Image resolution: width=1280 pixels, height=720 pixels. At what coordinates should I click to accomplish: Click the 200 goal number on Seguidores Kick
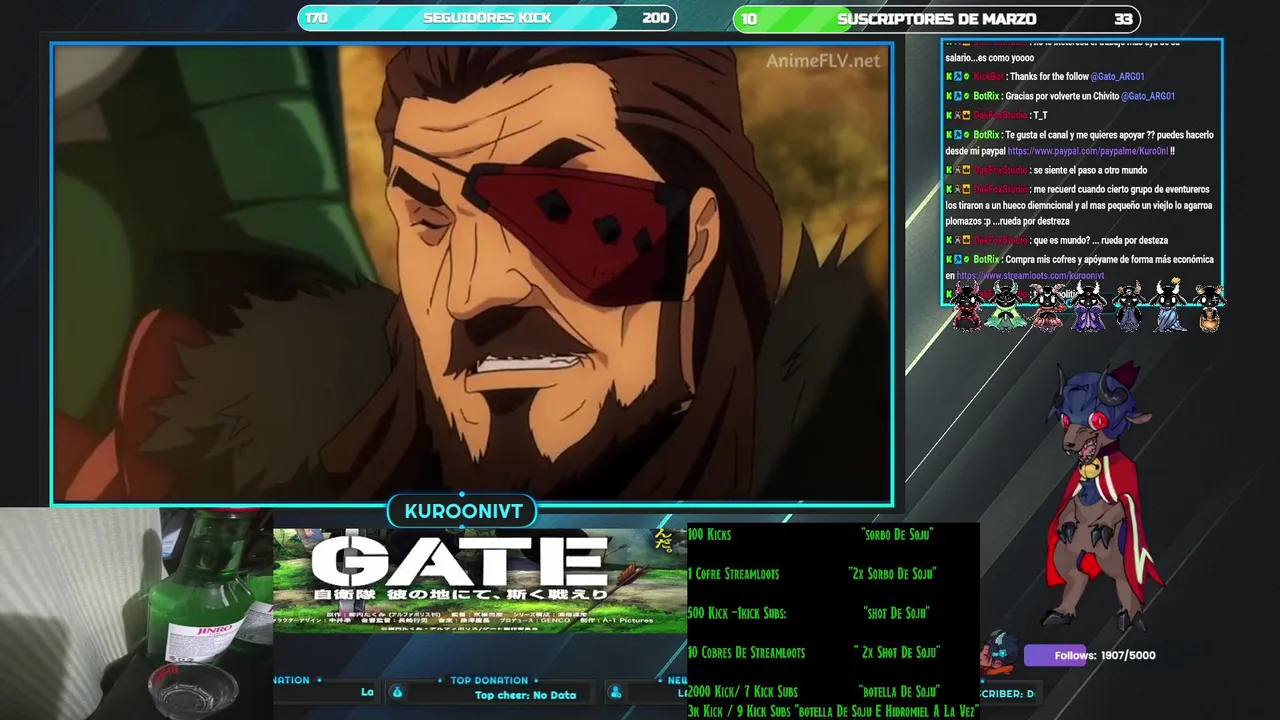click(x=656, y=18)
